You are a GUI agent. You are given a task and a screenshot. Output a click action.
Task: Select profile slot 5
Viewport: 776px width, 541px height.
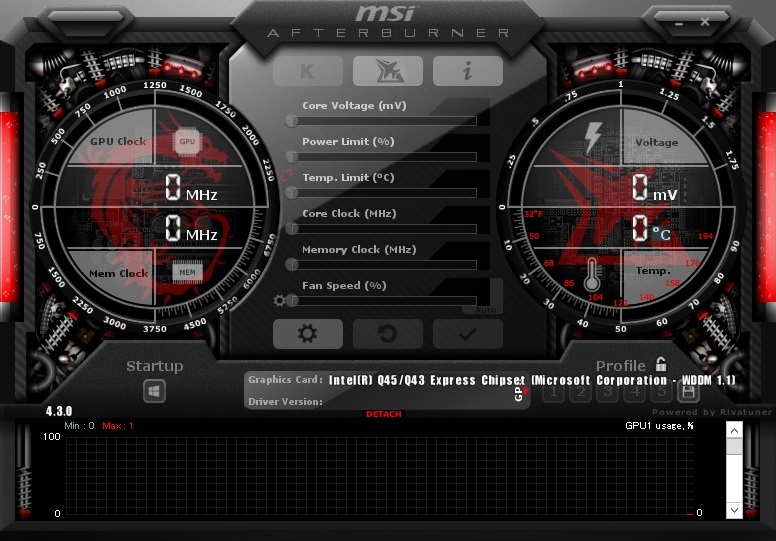(x=661, y=393)
